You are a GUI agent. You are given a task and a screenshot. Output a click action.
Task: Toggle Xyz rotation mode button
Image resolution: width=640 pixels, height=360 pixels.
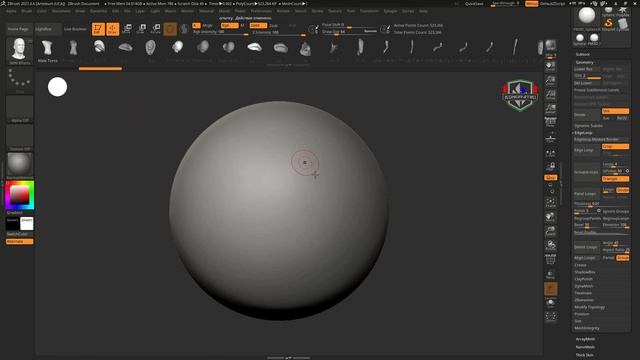[x=551, y=178]
